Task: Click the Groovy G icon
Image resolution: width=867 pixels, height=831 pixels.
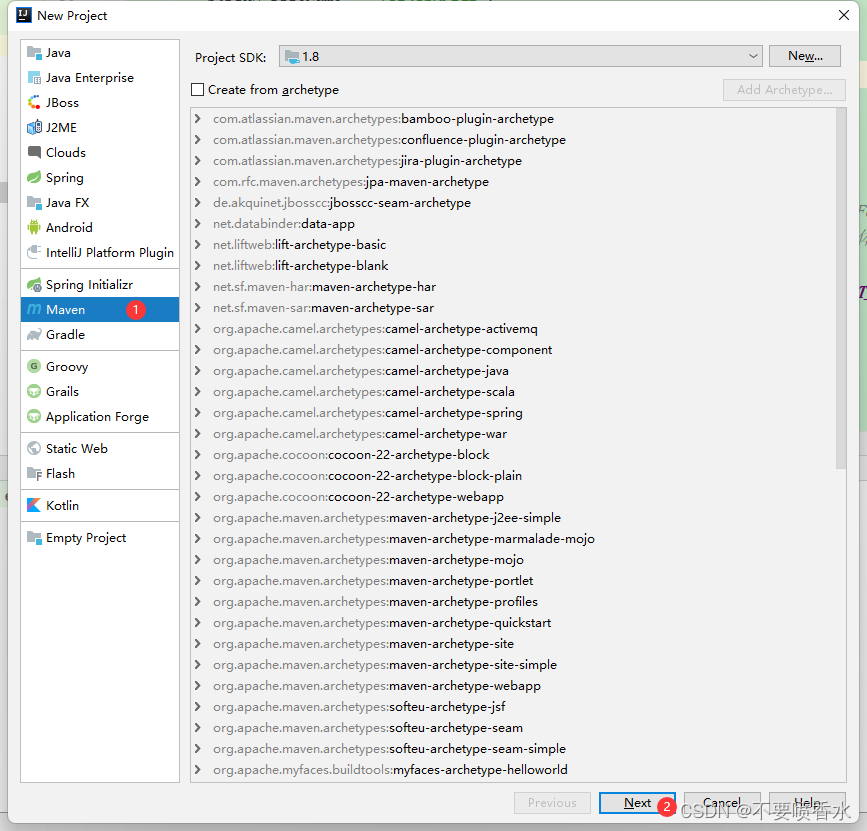Action: click(34, 367)
